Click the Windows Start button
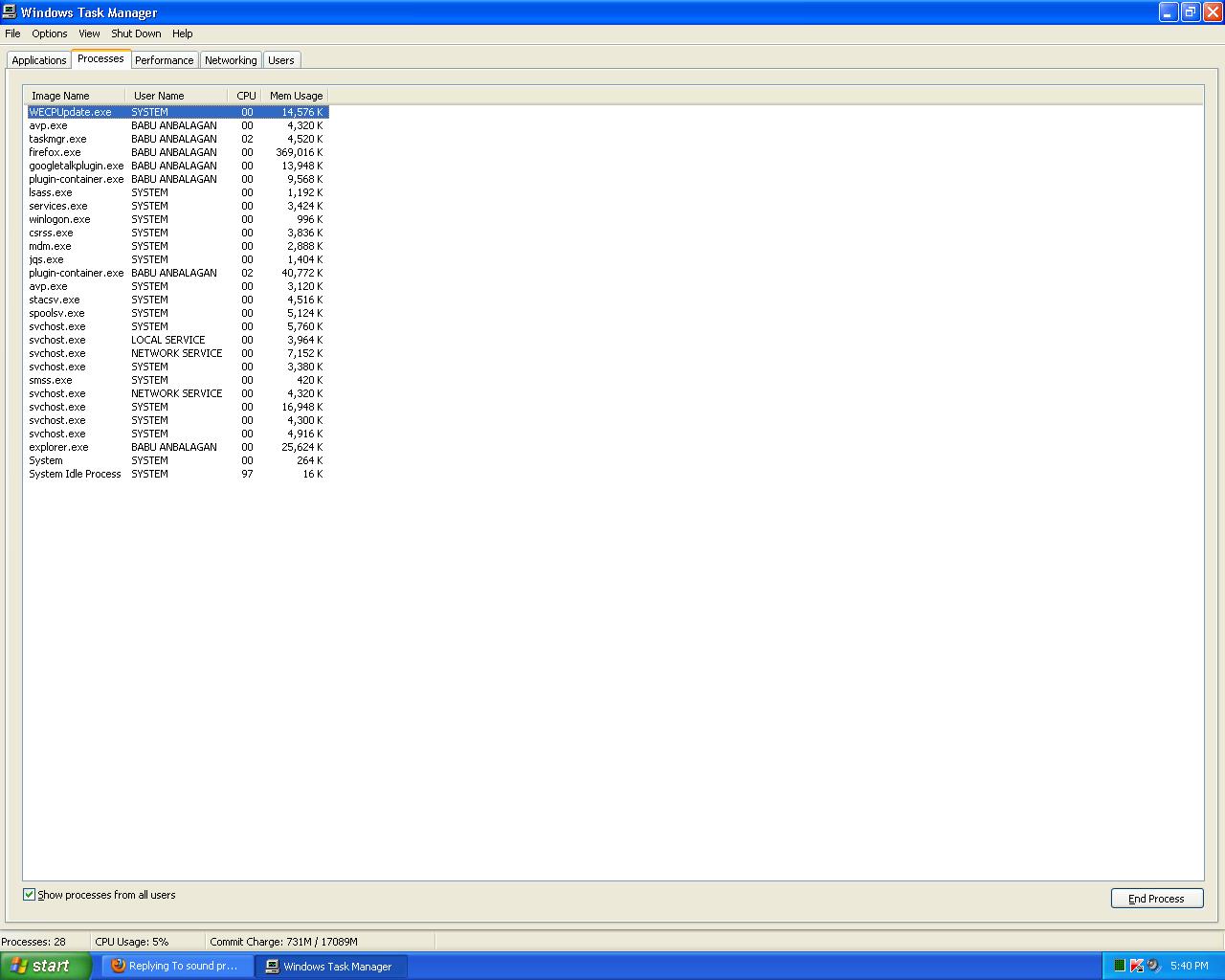Viewport: 1225px width, 980px height. pyautogui.click(x=46, y=966)
